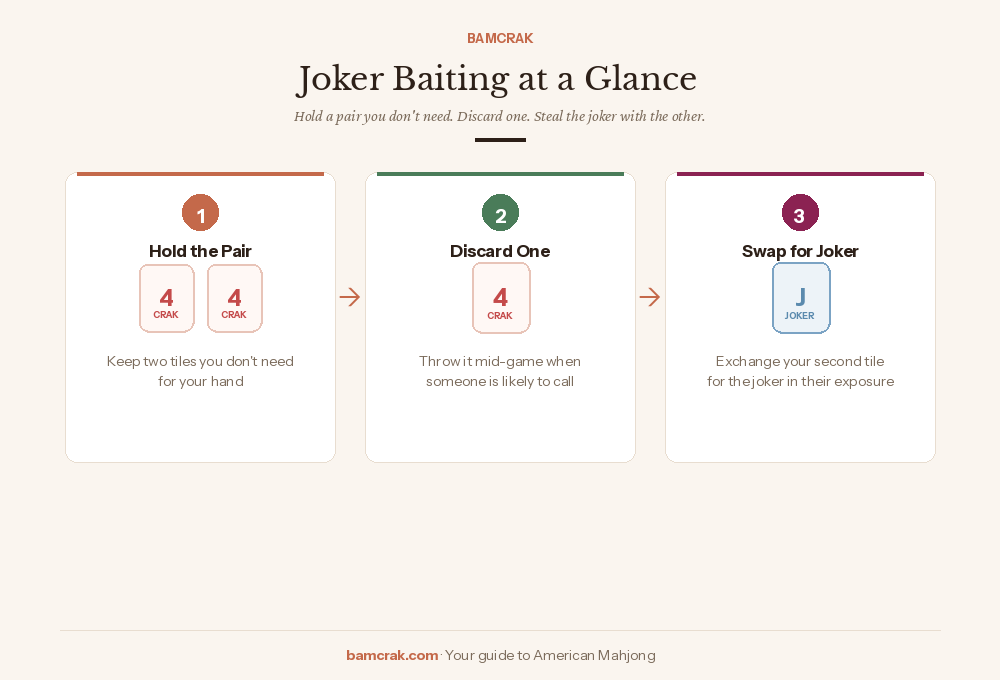The width and height of the screenshot is (1000, 680).
Task: Click the arrow between steps 2 and 3
Action: [x=650, y=297]
